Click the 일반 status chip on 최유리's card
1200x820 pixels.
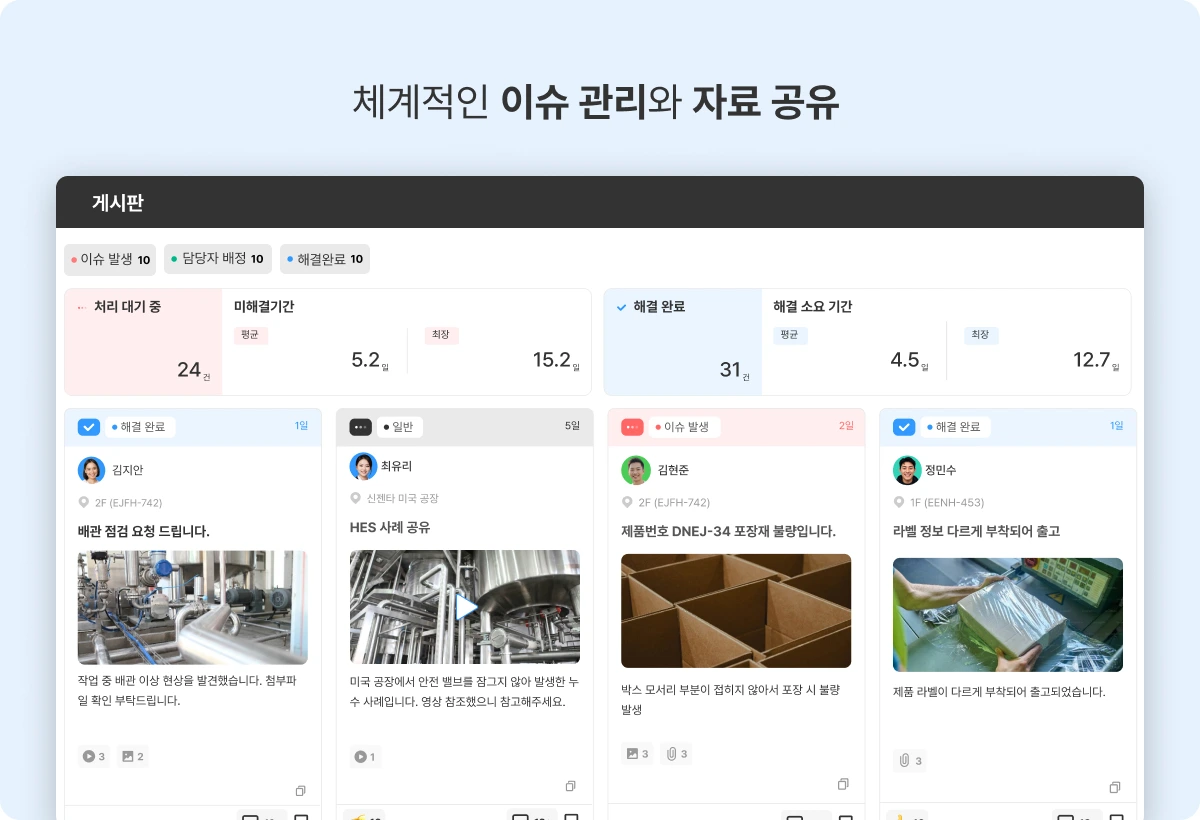[399, 427]
